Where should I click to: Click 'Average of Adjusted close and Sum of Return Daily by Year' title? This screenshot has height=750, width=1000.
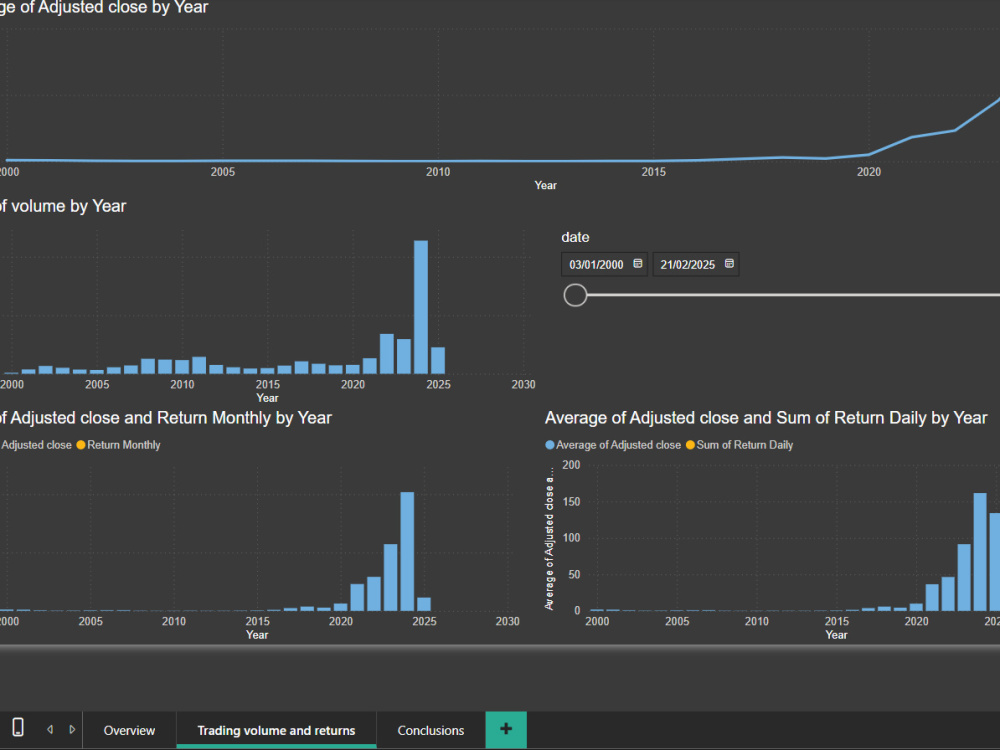click(x=766, y=418)
